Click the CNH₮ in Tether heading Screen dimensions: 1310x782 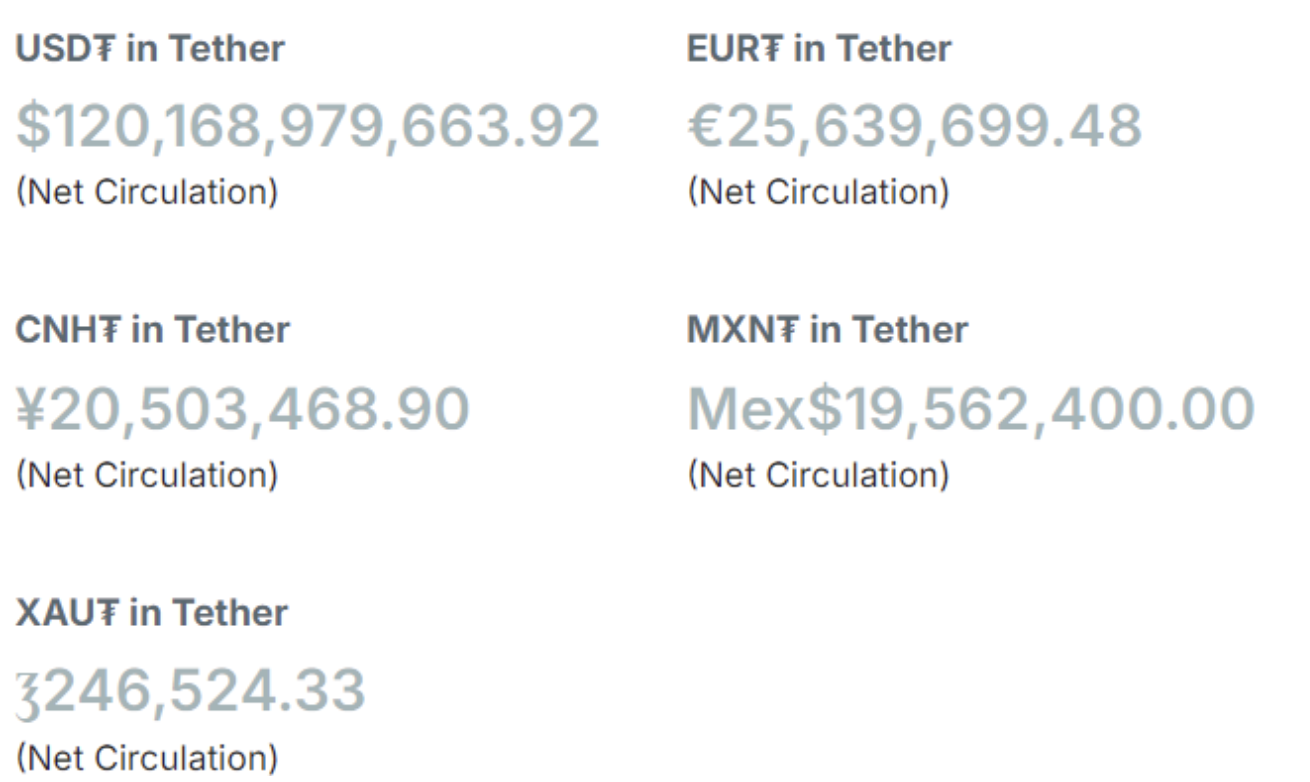tap(152, 330)
